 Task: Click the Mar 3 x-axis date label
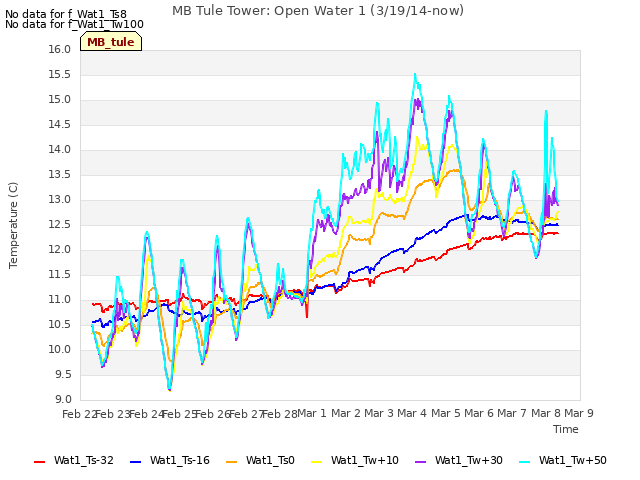[379, 413]
